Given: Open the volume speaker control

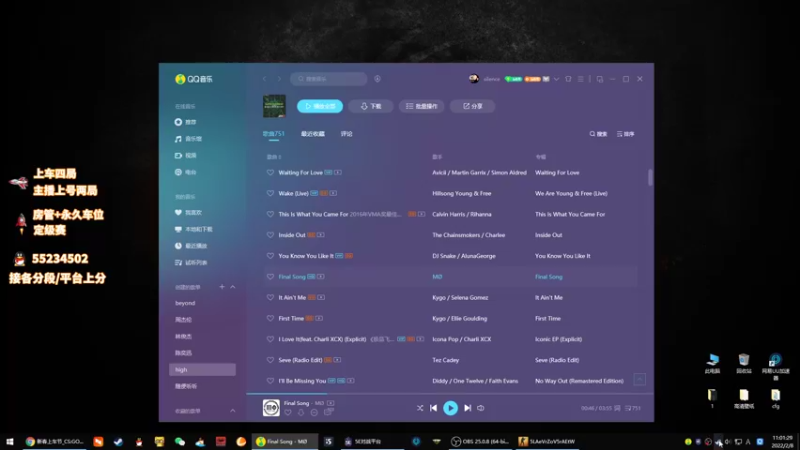Looking at the screenshot, I should [481, 408].
